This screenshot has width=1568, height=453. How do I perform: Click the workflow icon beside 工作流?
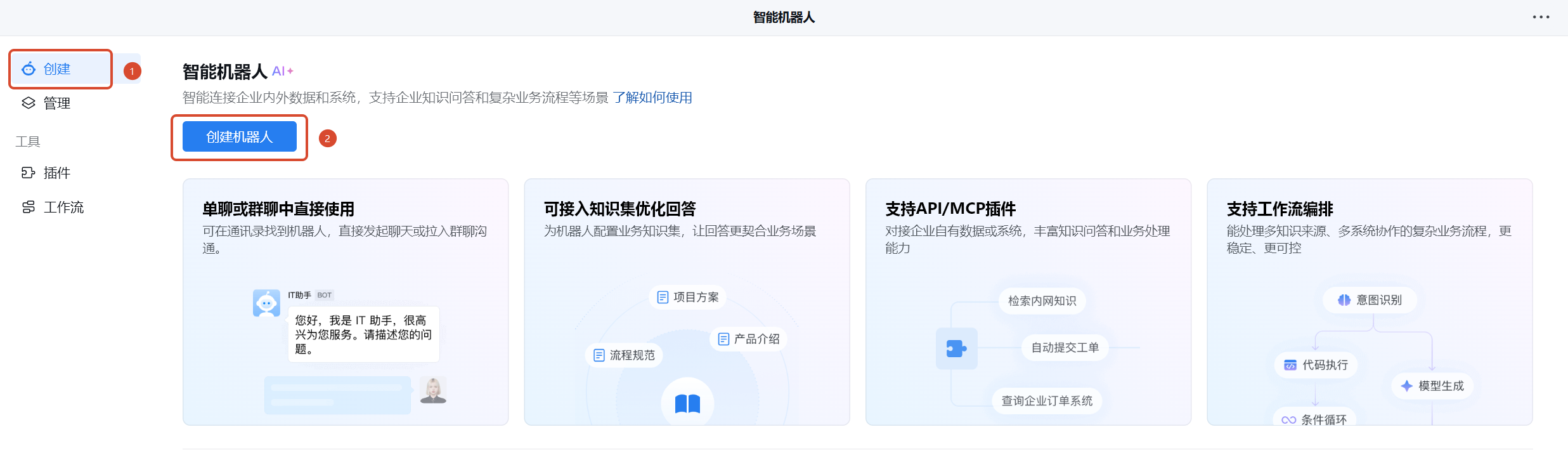[x=29, y=207]
